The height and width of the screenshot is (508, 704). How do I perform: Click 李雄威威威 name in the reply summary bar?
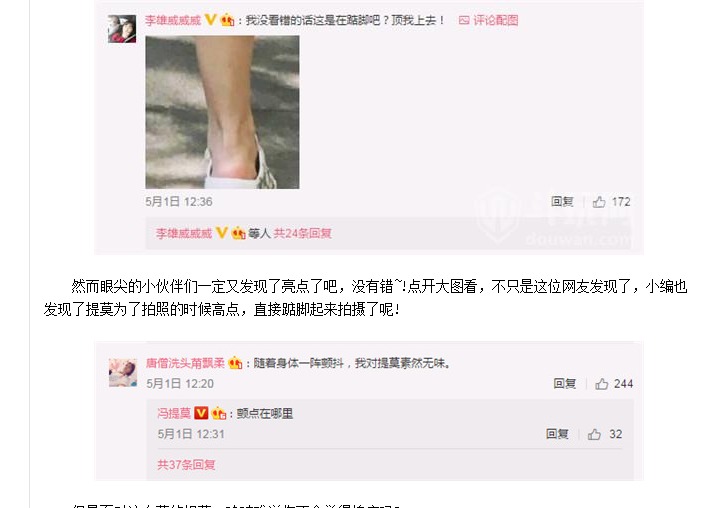(184, 233)
